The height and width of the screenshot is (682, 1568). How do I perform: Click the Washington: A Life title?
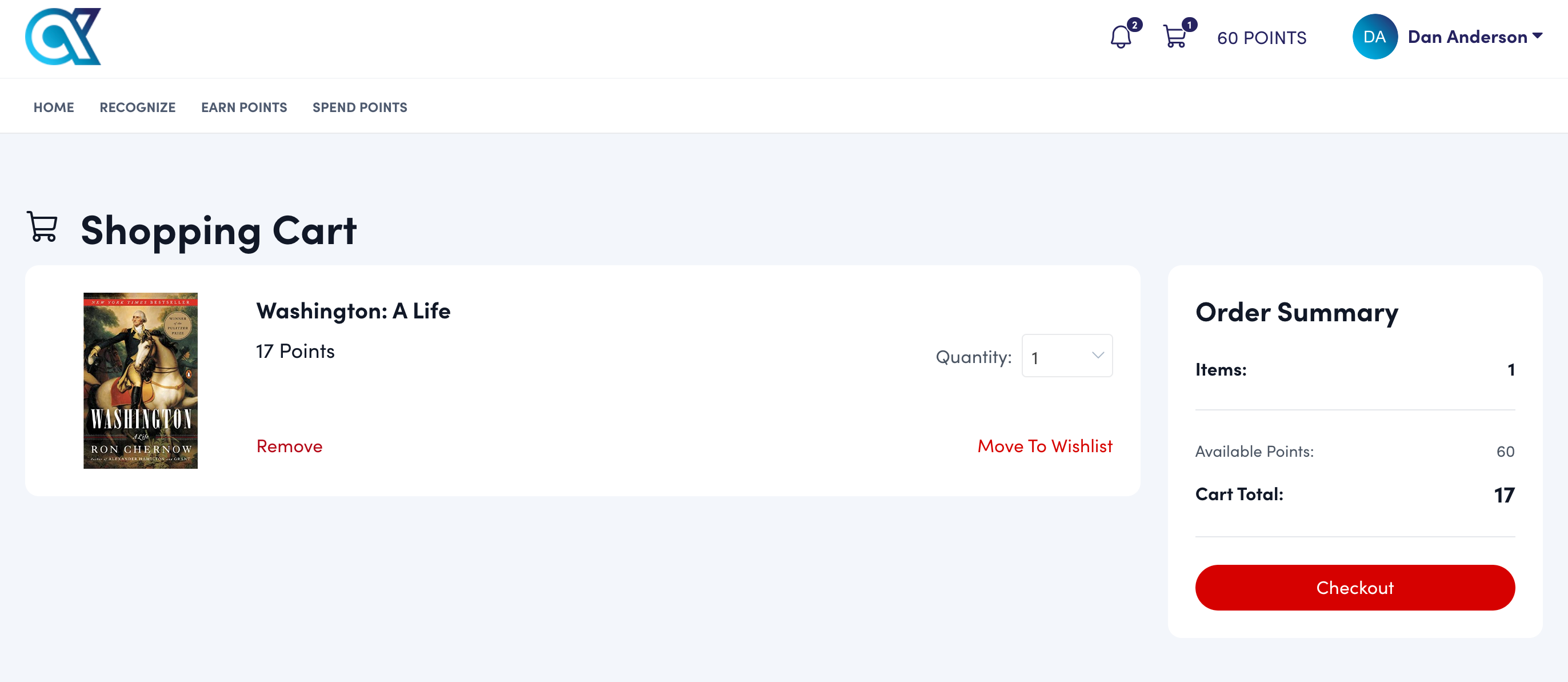(353, 311)
